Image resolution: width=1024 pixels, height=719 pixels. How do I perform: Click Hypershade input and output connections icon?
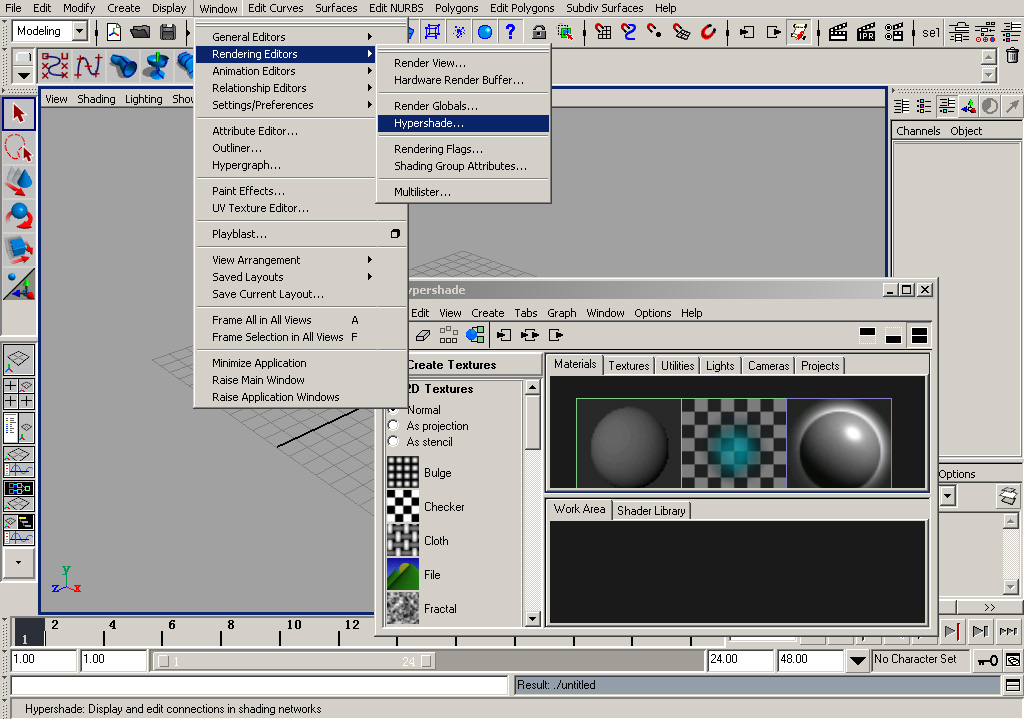point(530,335)
